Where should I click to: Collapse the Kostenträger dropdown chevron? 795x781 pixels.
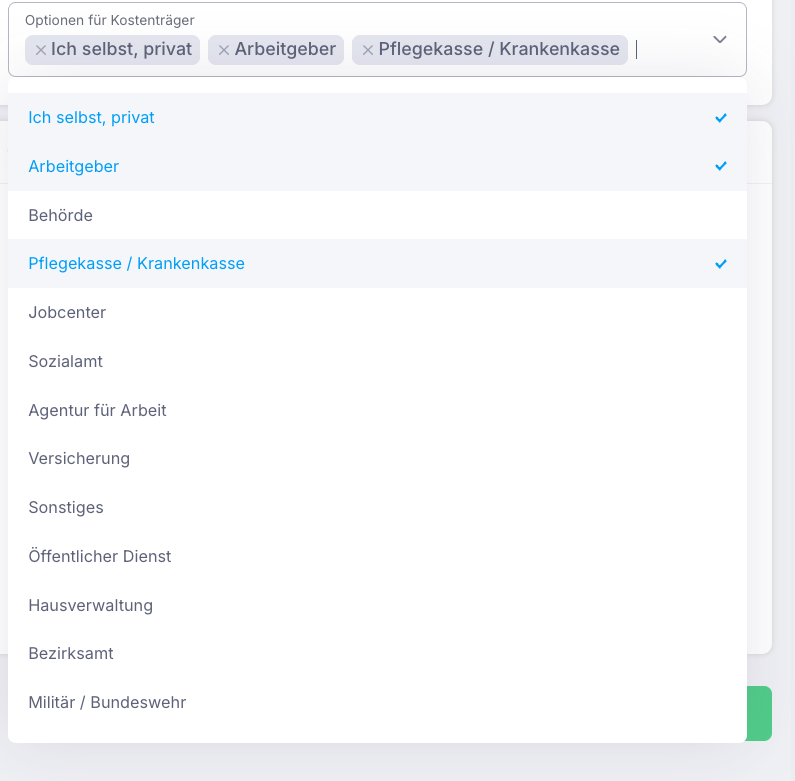719,40
